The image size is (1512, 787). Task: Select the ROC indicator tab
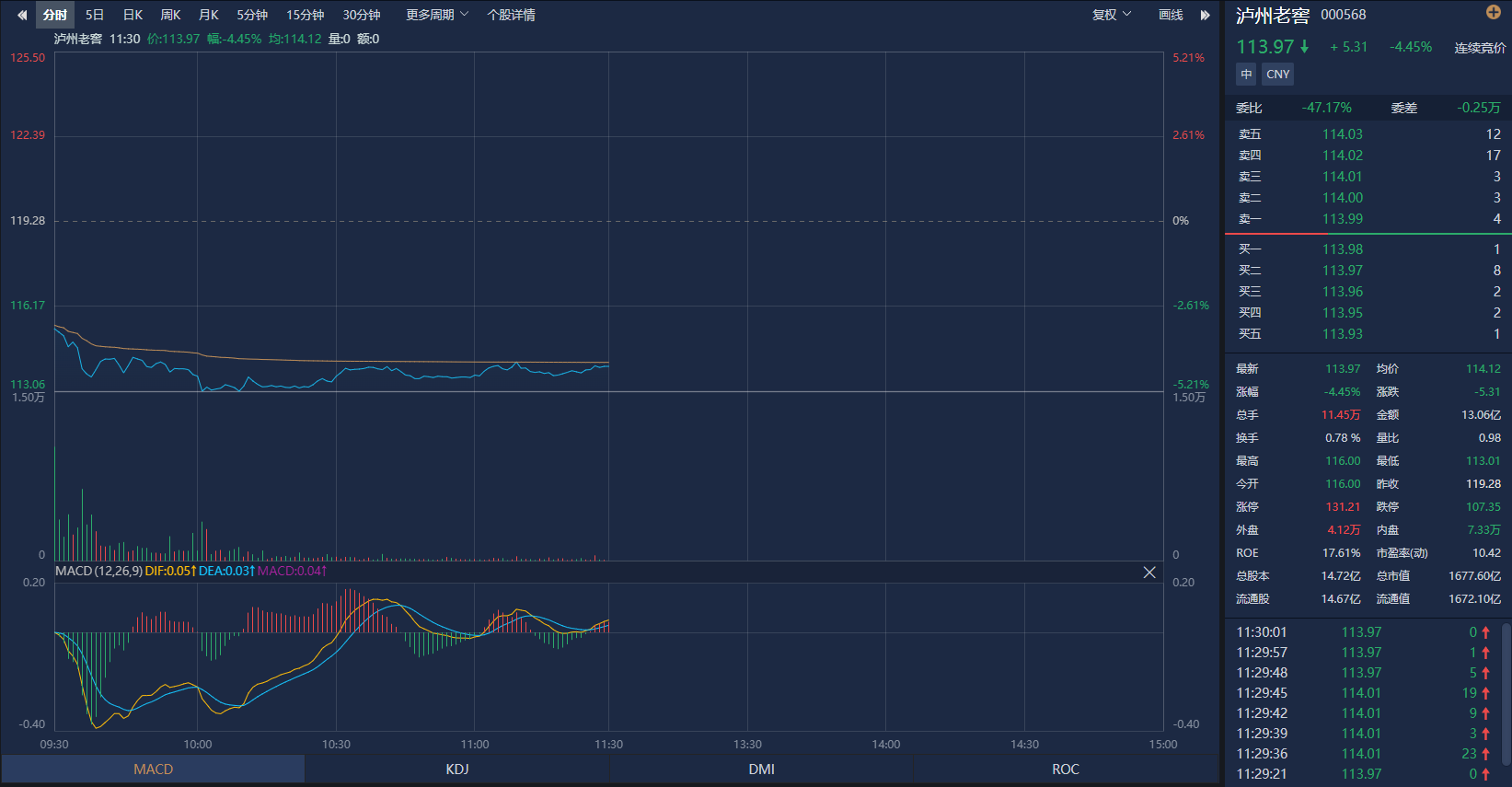click(1066, 770)
